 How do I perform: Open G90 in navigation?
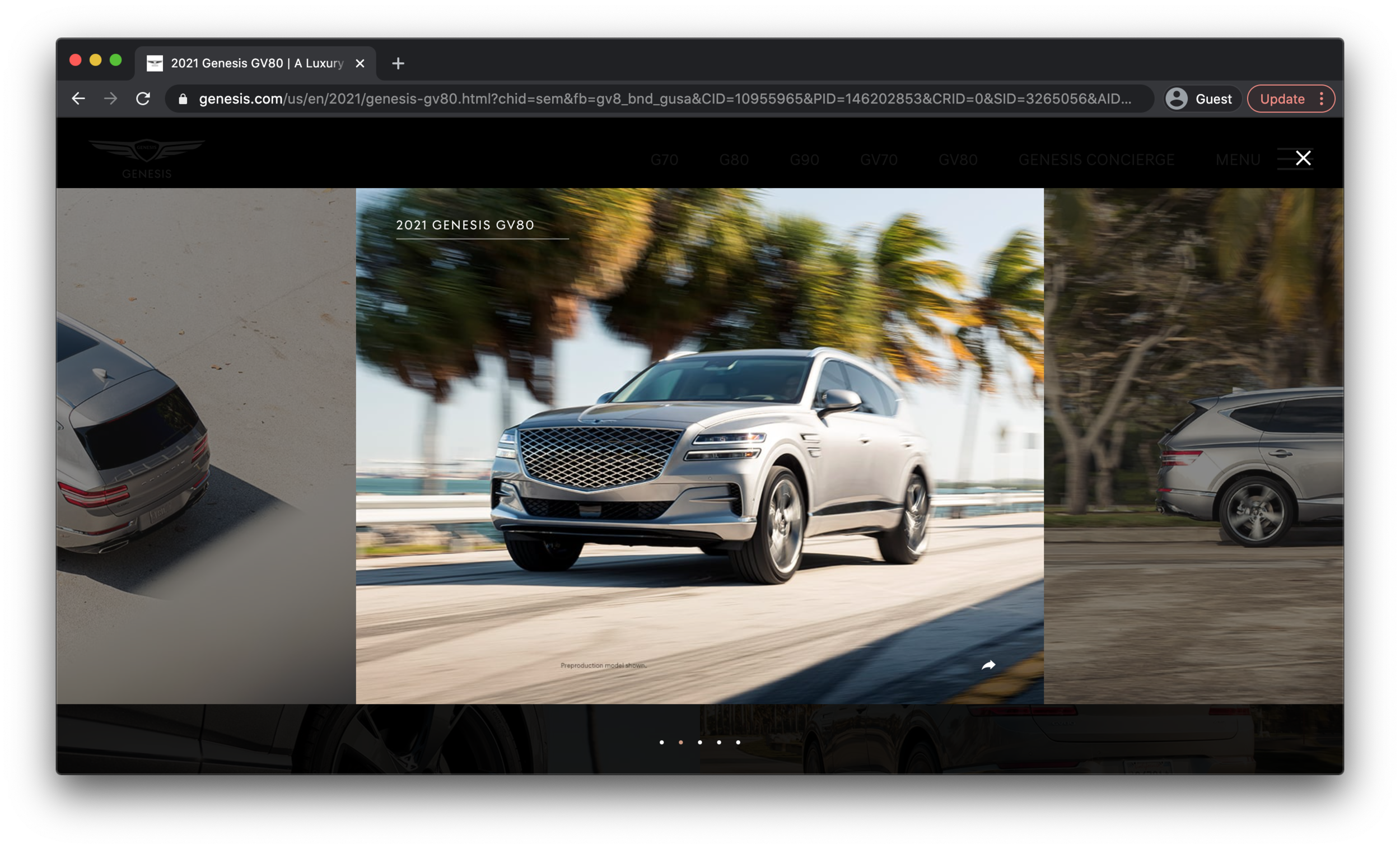[x=804, y=160]
